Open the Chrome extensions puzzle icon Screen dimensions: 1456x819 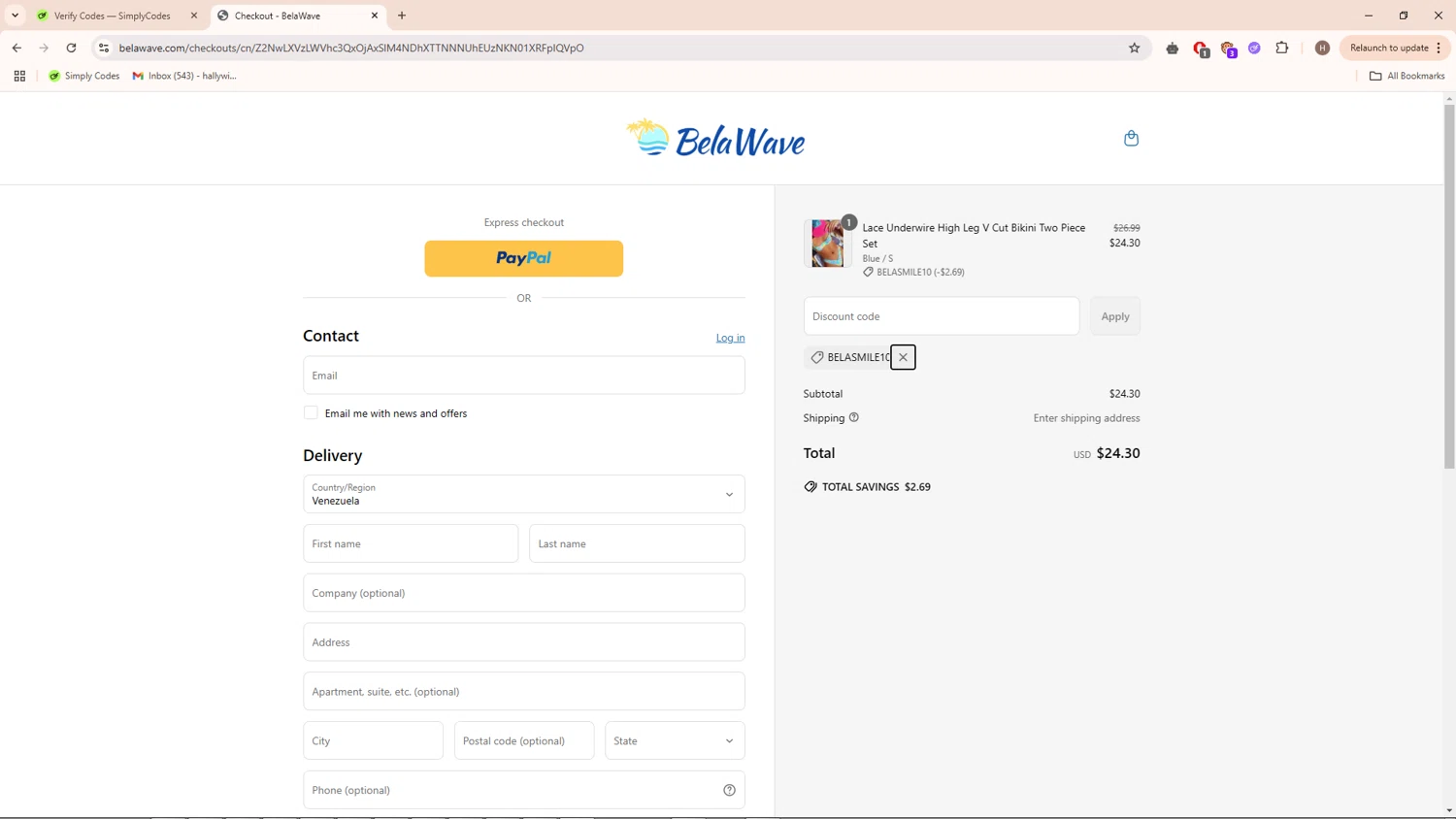point(1282,48)
